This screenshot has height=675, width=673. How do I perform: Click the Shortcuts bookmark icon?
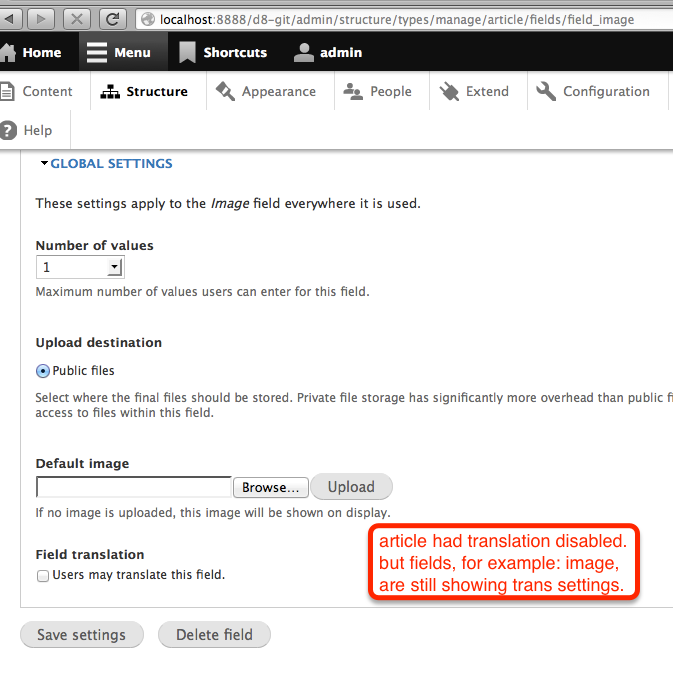coord(187,53)
